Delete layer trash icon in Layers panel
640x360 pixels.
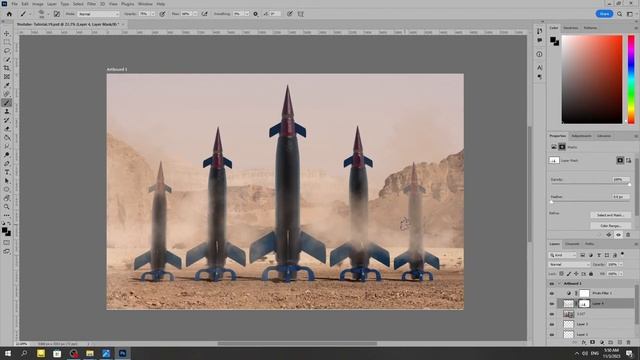point(629,342)
